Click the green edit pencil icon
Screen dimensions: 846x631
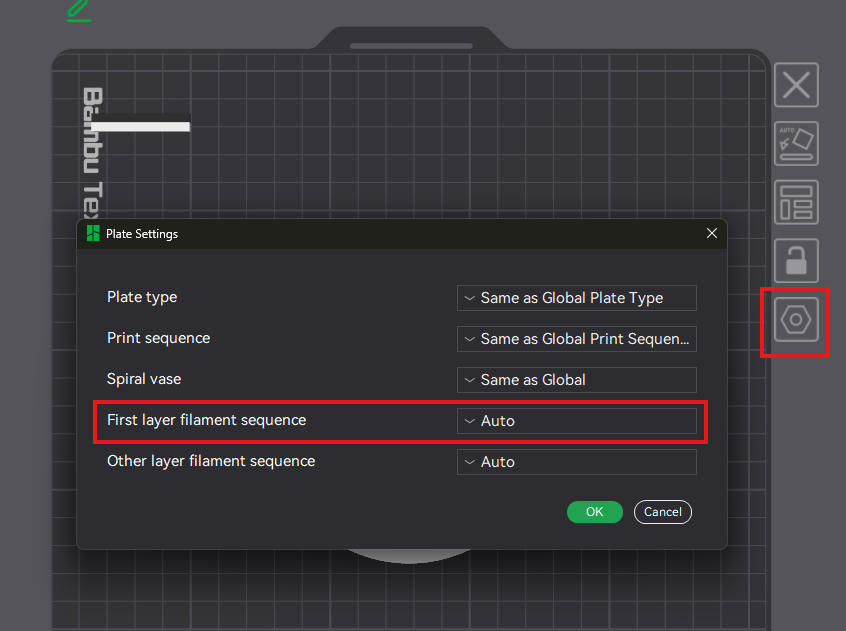coord(78,10)
